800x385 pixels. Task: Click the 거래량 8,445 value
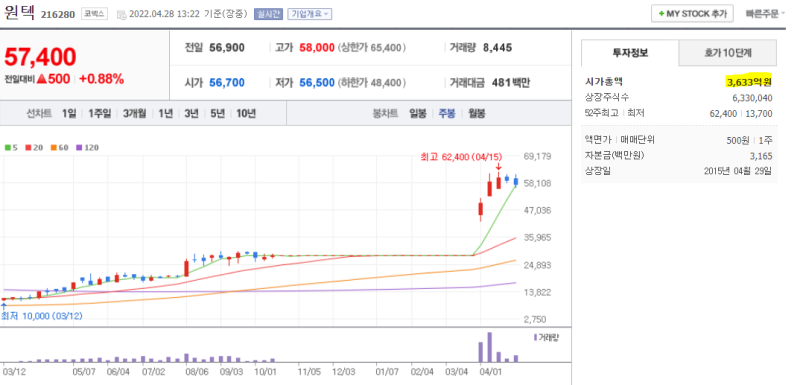[x=497, y=48]
